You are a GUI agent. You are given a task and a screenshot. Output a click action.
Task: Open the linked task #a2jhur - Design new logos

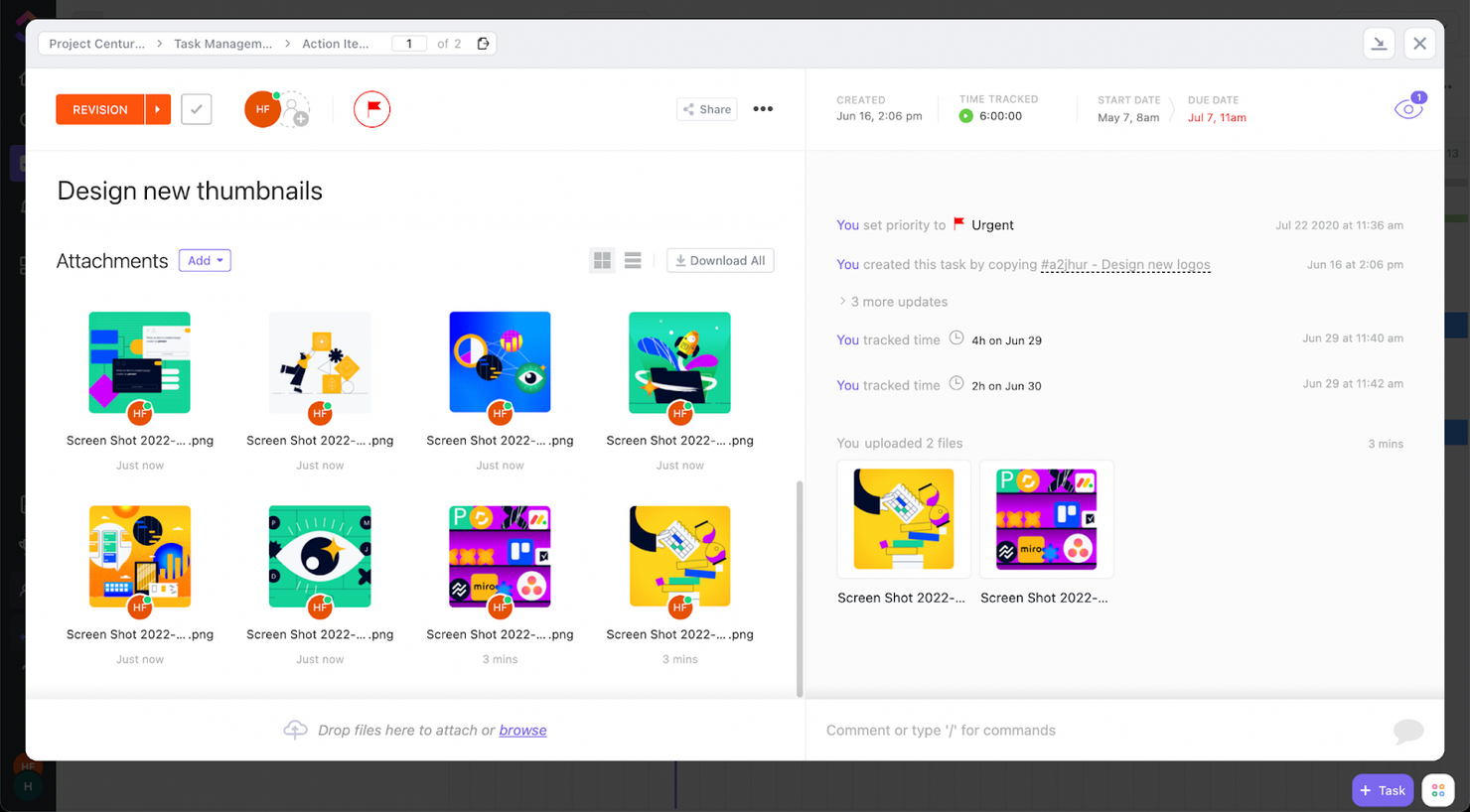tap(1125, 265)
